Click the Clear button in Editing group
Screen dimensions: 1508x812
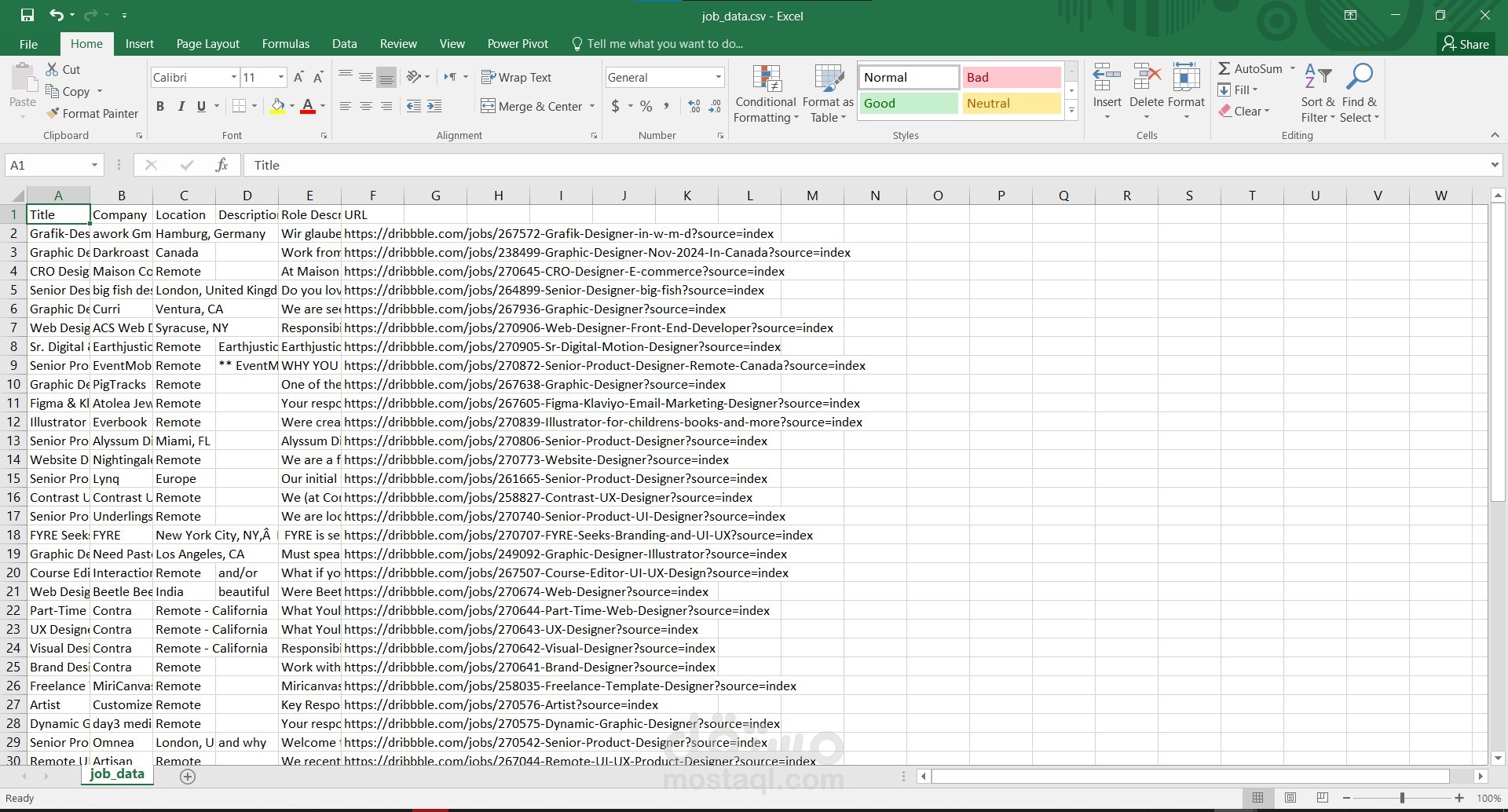coord(1243,112)
